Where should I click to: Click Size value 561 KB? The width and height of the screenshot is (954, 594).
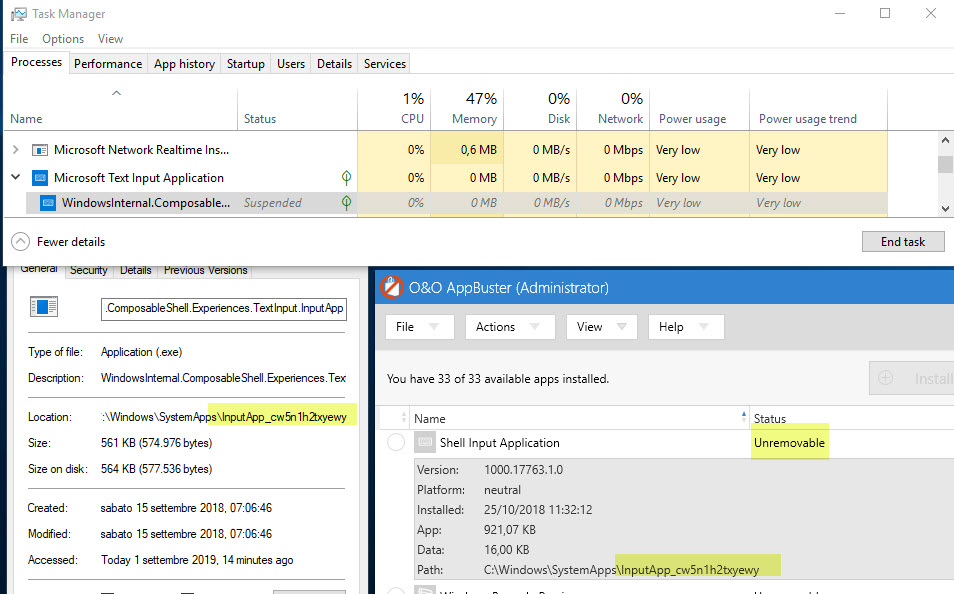[156, 443]
